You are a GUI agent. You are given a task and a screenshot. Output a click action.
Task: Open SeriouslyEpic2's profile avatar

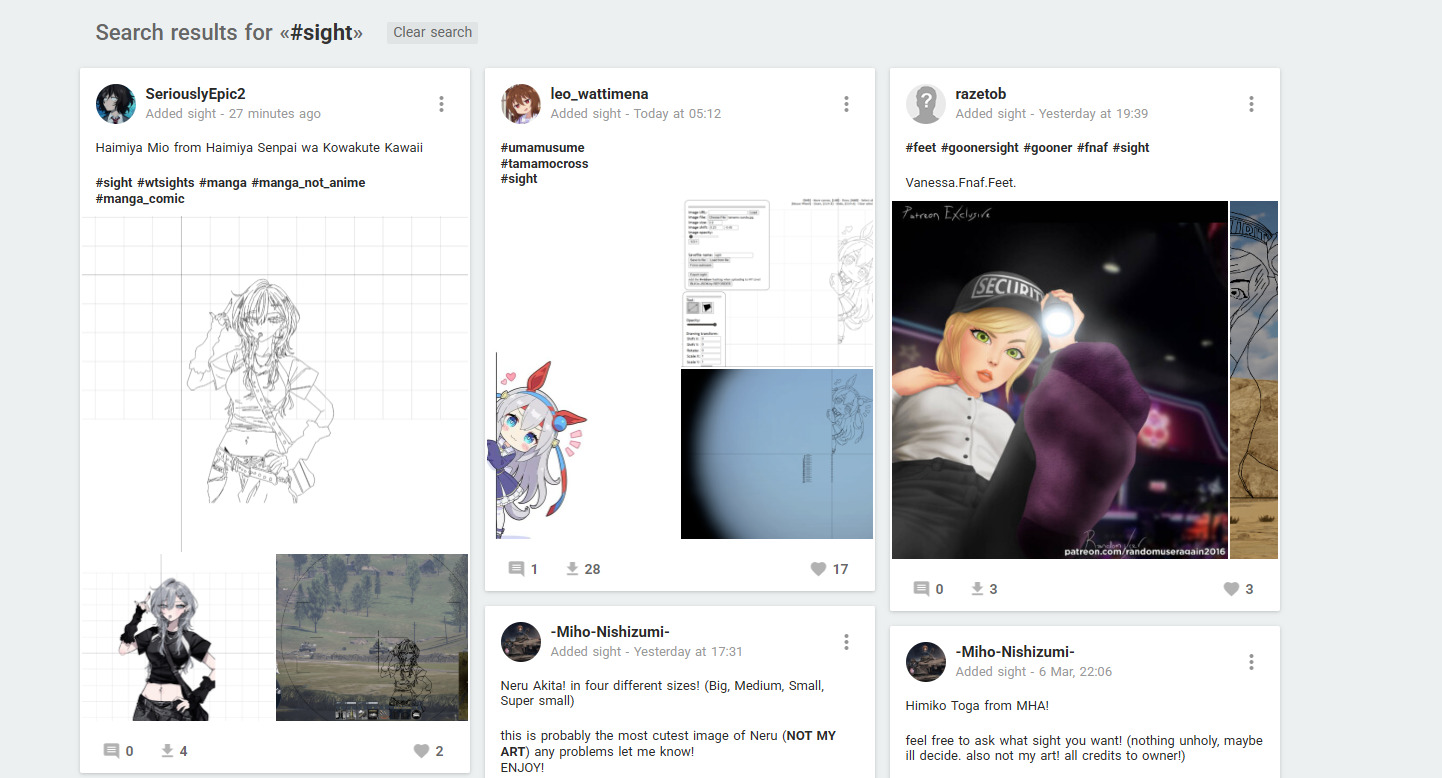click(116, 104)
